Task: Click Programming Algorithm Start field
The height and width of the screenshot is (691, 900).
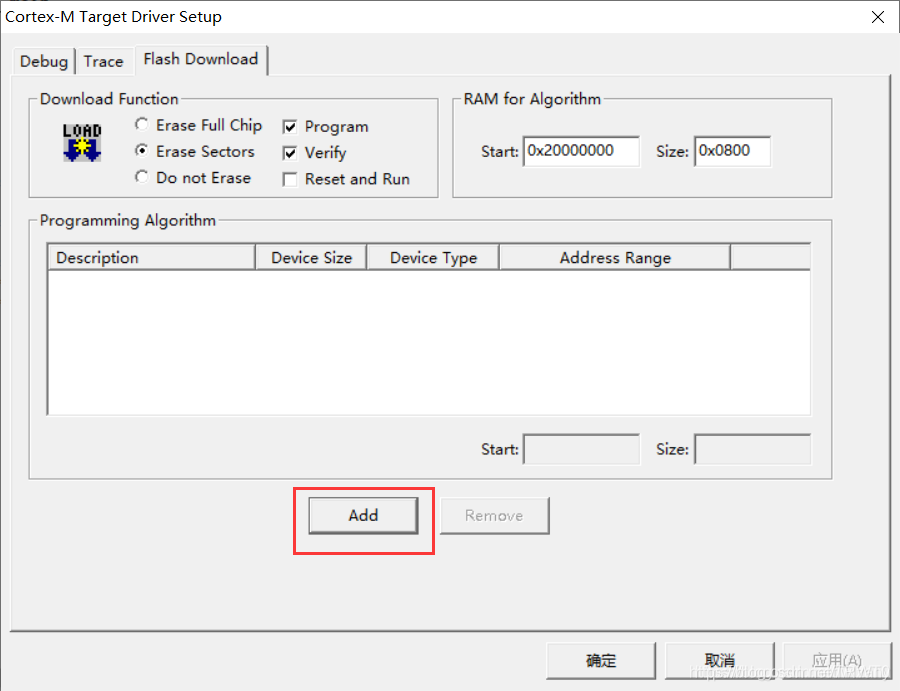Action: 581,449
